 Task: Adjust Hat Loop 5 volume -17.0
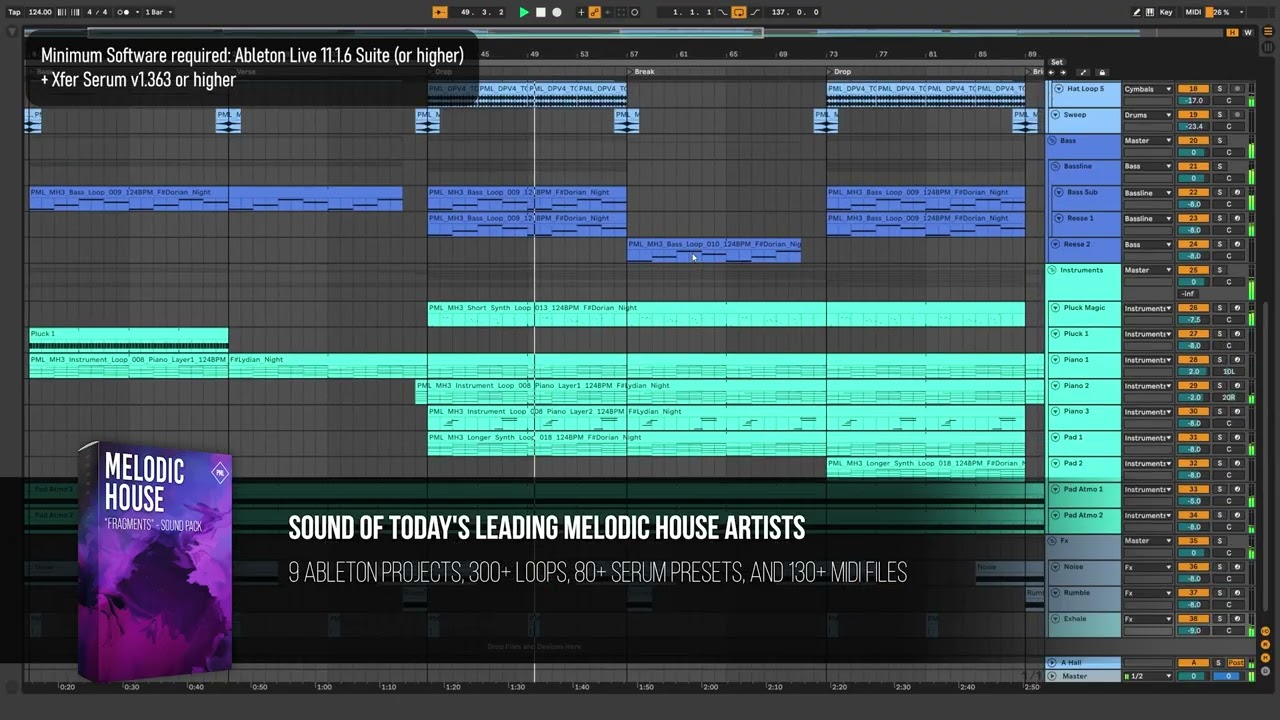tap(1193, 101)
